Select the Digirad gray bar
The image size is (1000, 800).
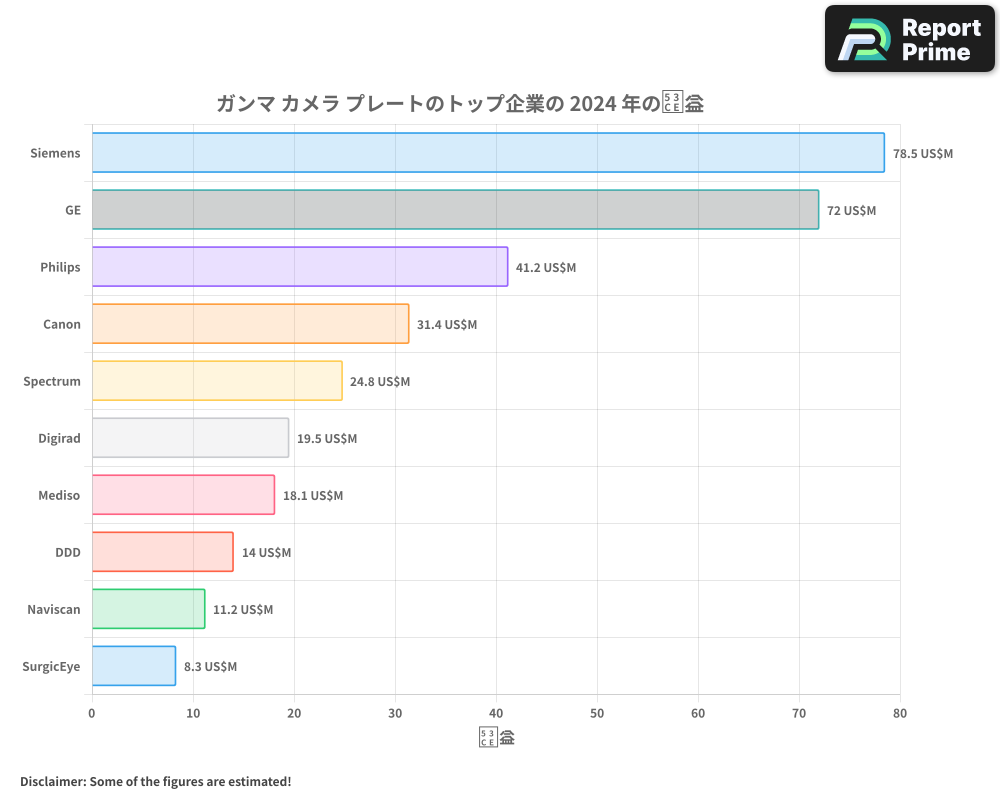click(190, 438)
